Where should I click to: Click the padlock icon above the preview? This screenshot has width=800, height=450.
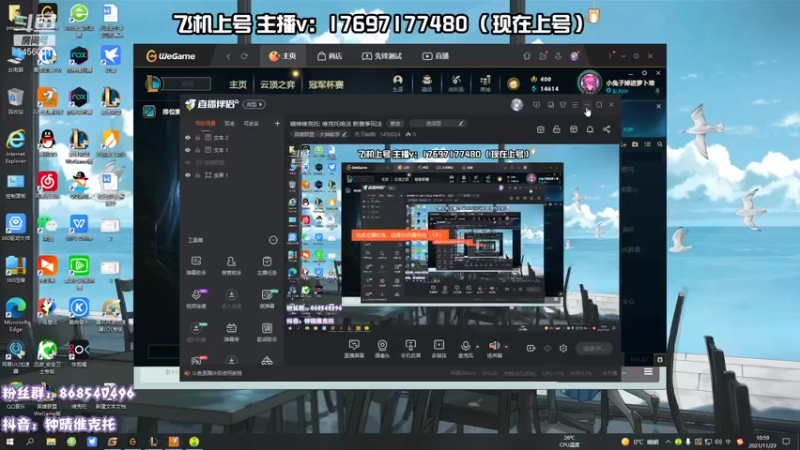(x=557, y=130)
